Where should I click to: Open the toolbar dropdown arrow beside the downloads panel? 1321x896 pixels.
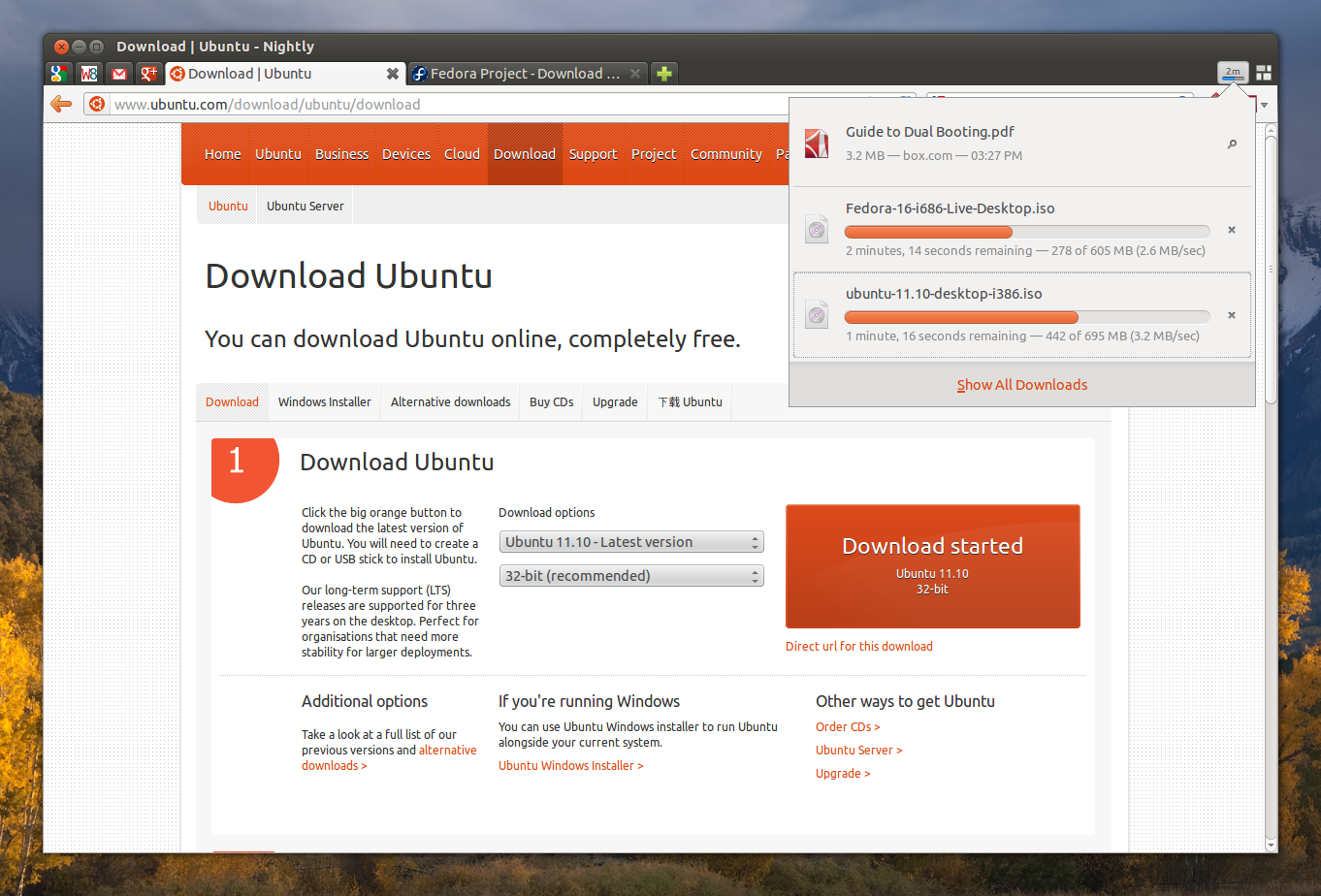[1265, 105]
